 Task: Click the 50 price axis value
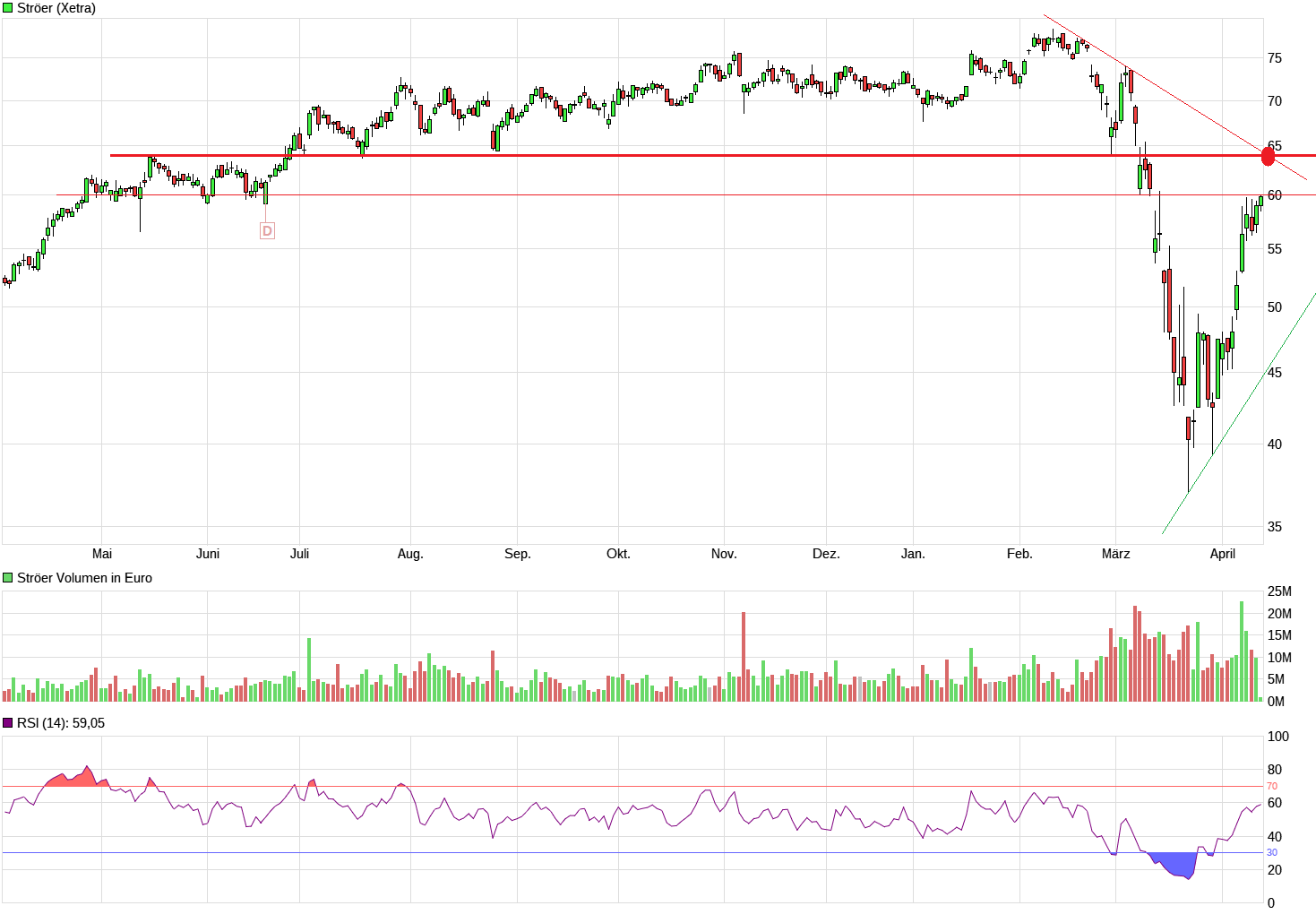(1274, 307)
